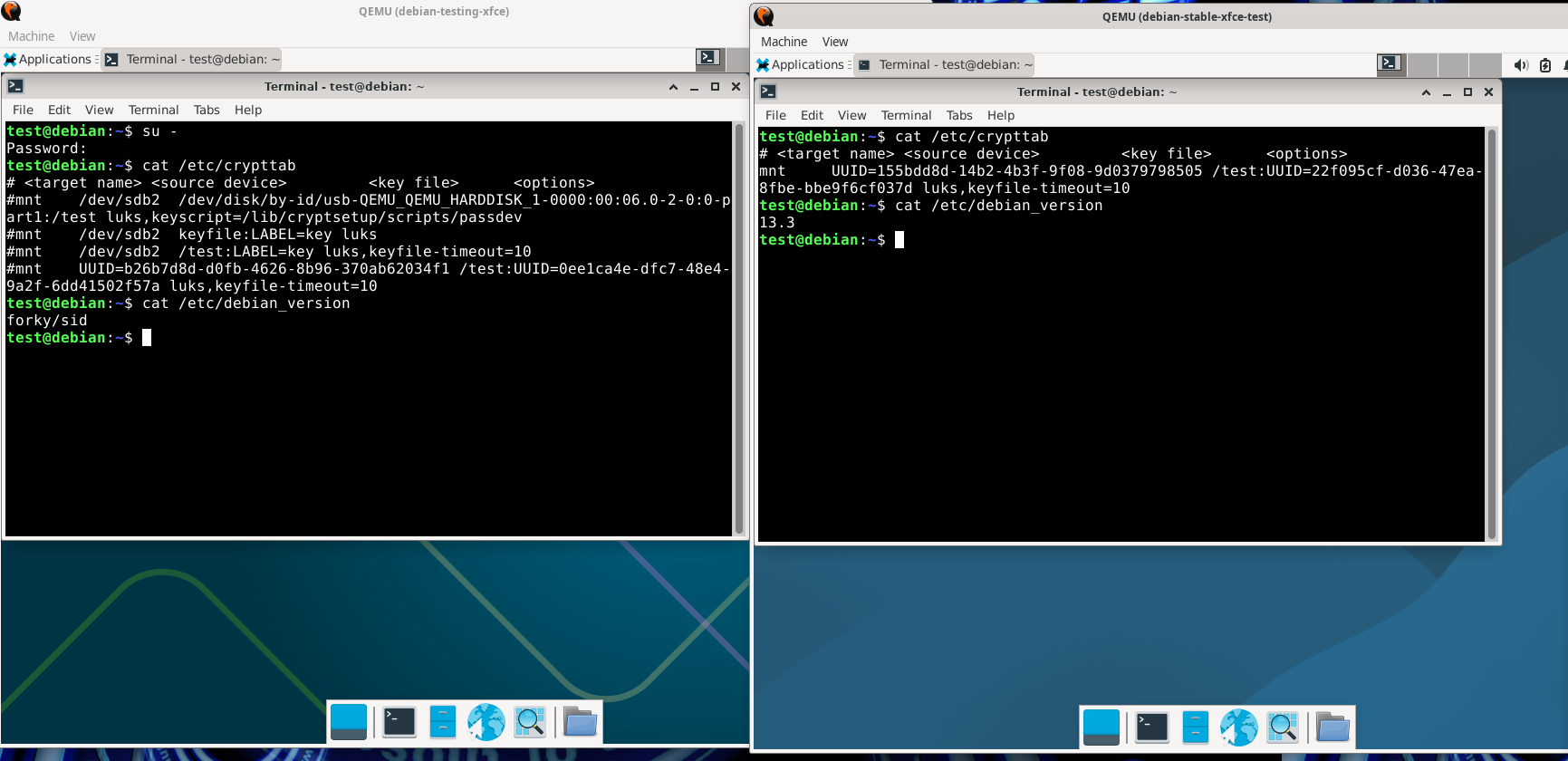
Task: Open Terminal from the debian-testing dock
Action: 399,722
